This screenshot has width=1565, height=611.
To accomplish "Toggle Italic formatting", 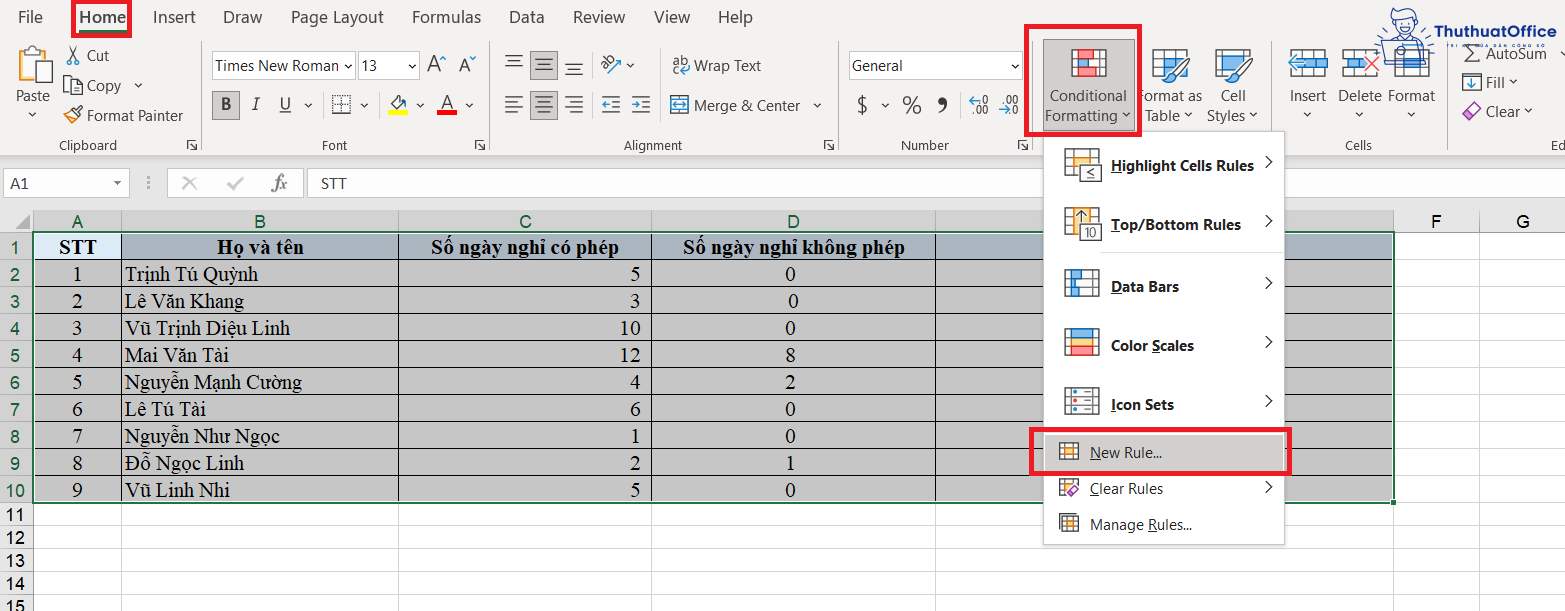I will 256,105.
